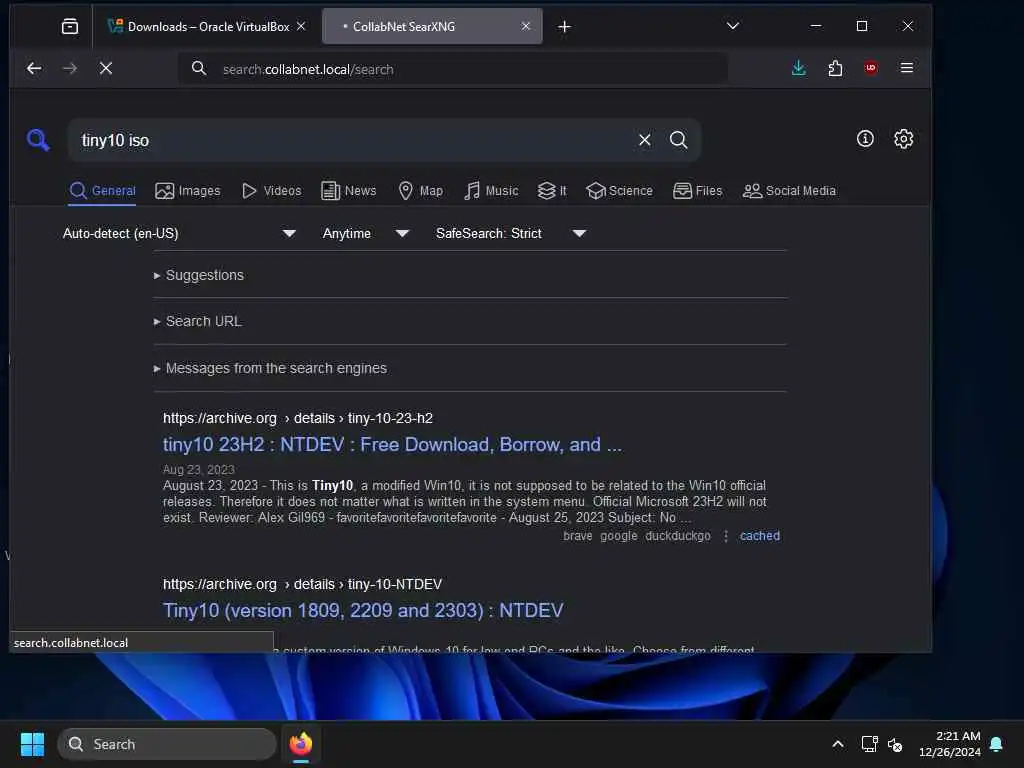List all tabs dropdown arrow
This screenshot has width=1024, height=768.
733,26
